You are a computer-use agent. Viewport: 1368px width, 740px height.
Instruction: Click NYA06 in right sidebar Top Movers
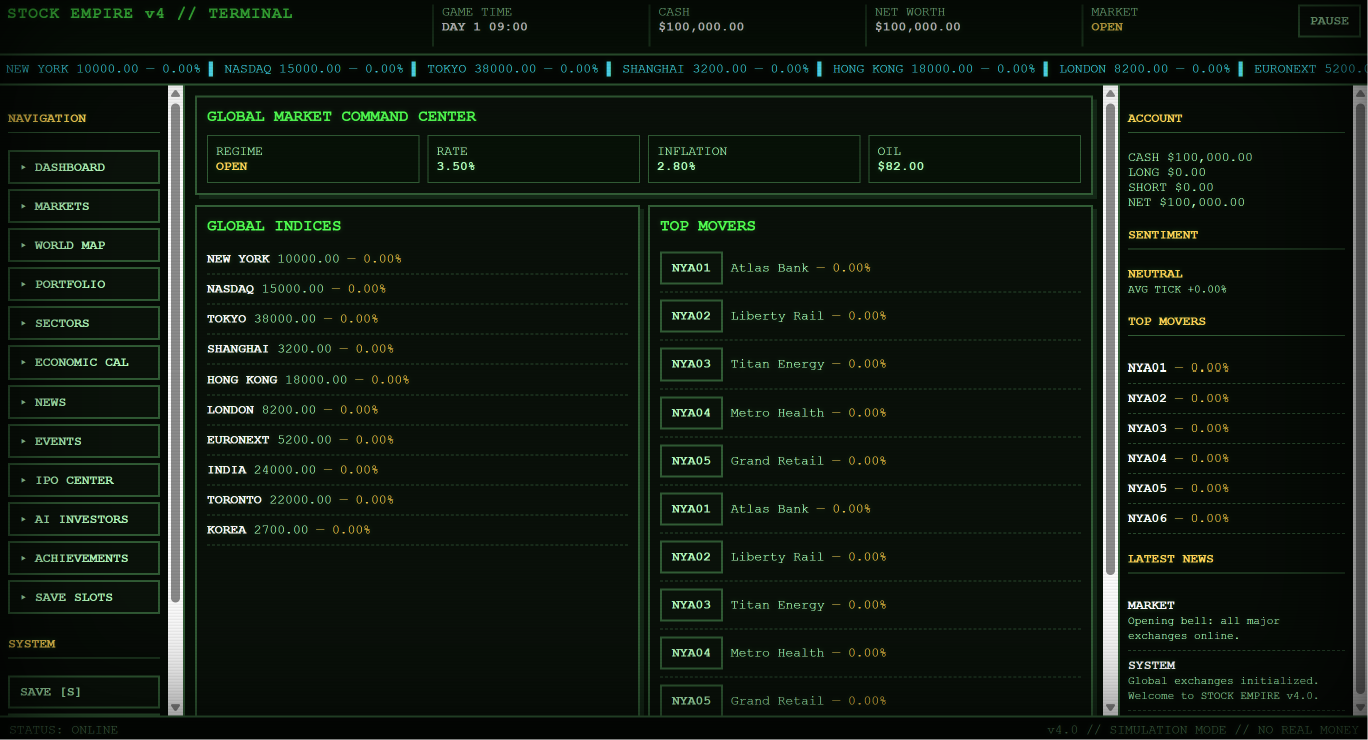[1236, 518]
